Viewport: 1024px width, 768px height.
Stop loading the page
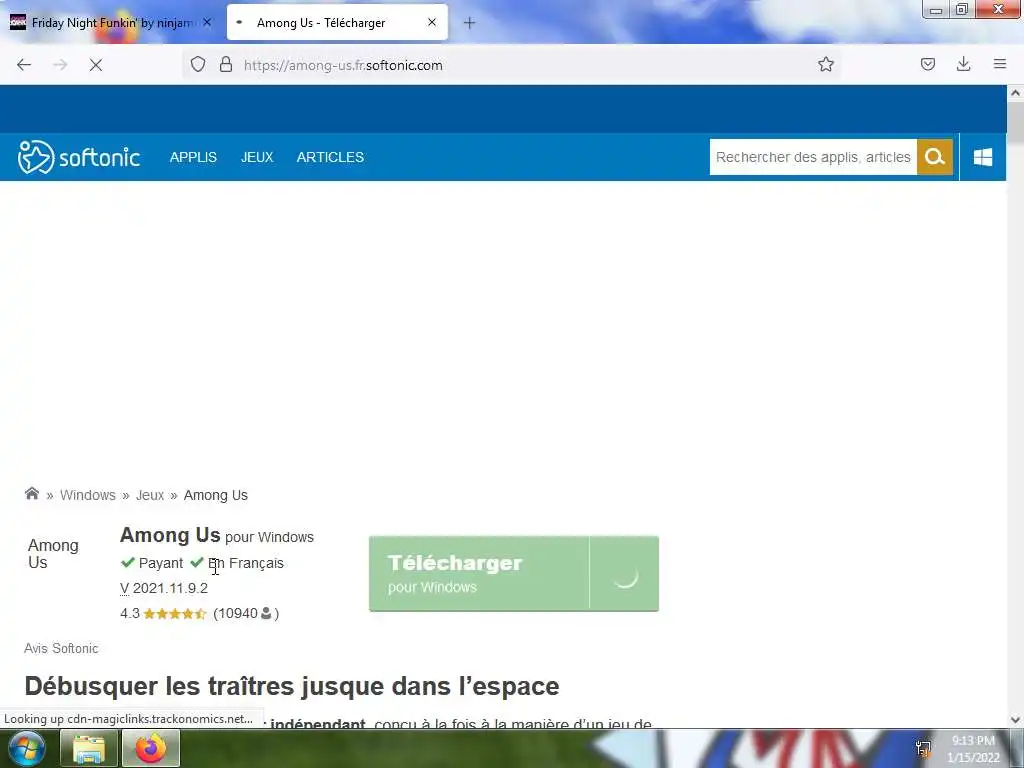(96, 65)
